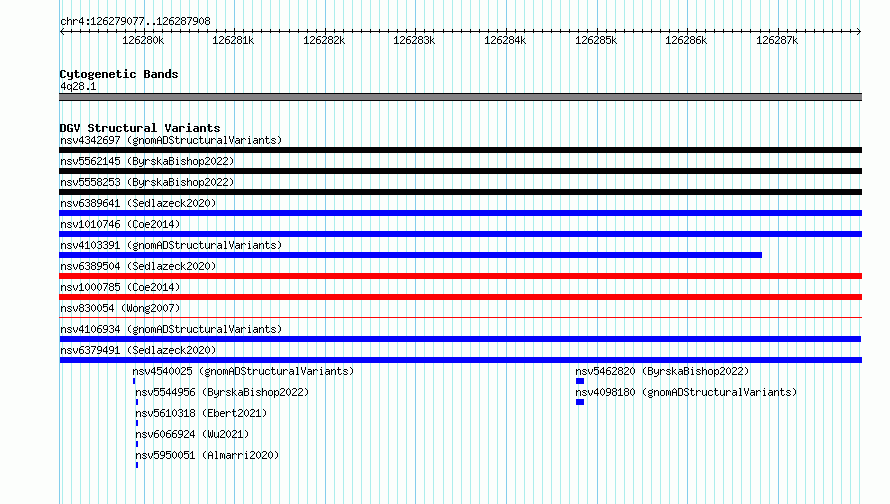Click the chr4:126279077..126287908 coordinate text

point(135,21)
